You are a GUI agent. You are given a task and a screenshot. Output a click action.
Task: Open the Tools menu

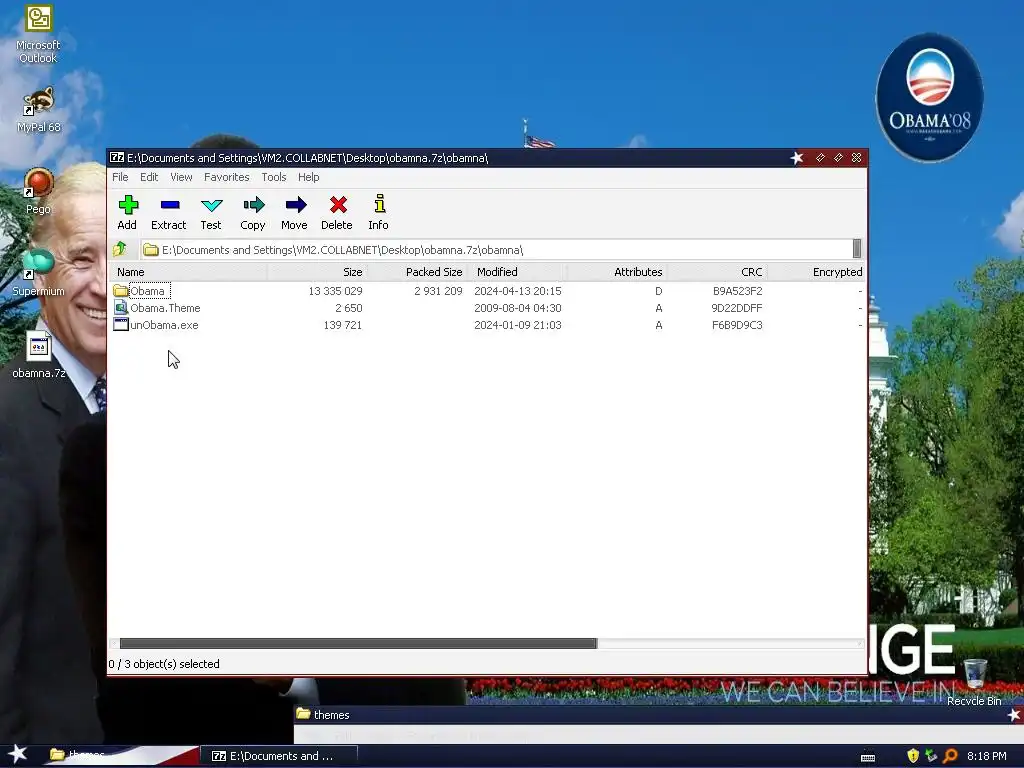tap(274, 177)
